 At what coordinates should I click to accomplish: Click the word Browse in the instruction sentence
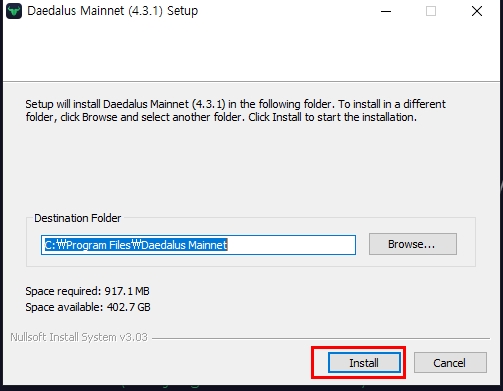pos(100,117)
